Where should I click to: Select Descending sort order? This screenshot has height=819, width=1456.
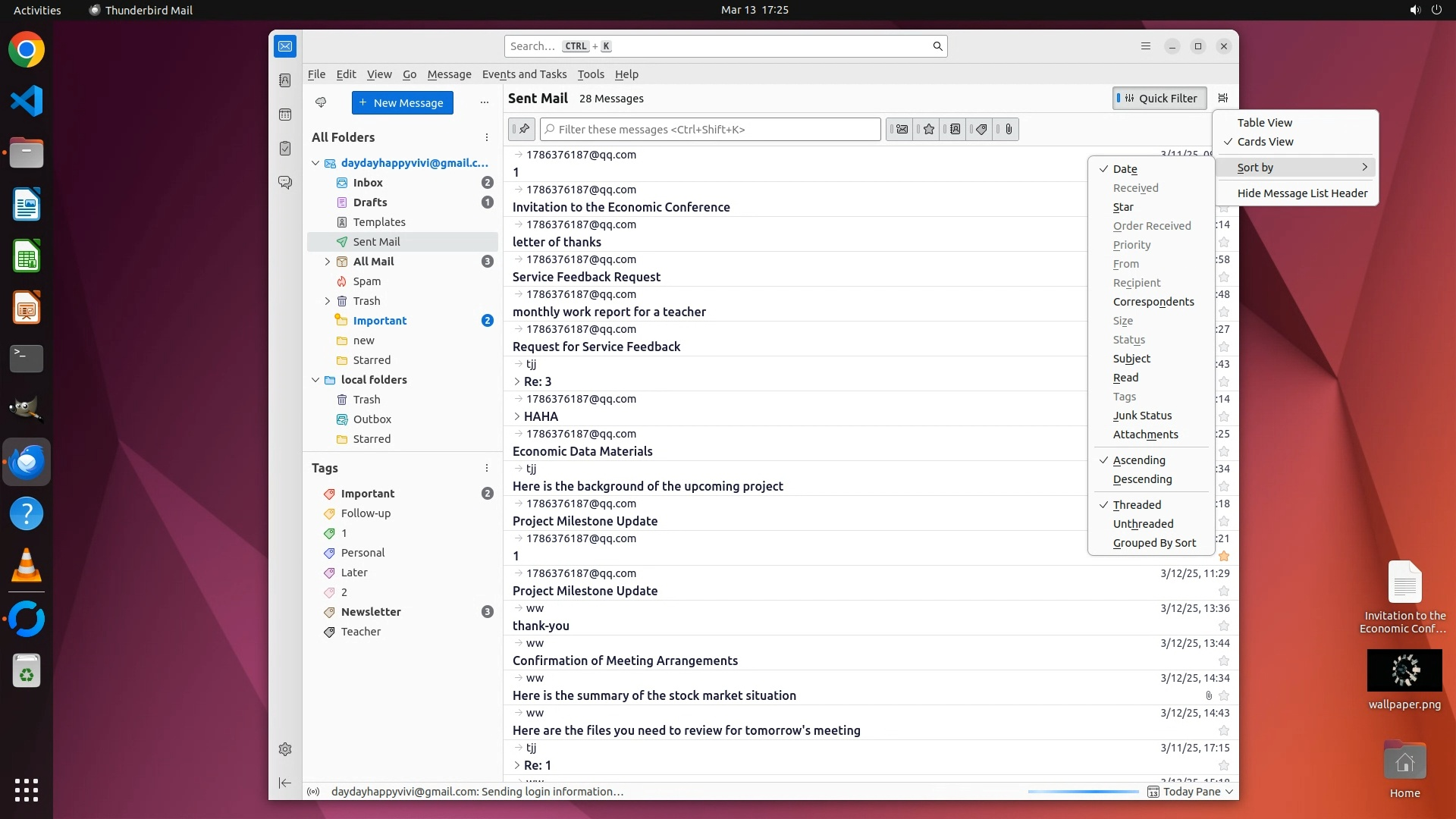coord(1142,479)
